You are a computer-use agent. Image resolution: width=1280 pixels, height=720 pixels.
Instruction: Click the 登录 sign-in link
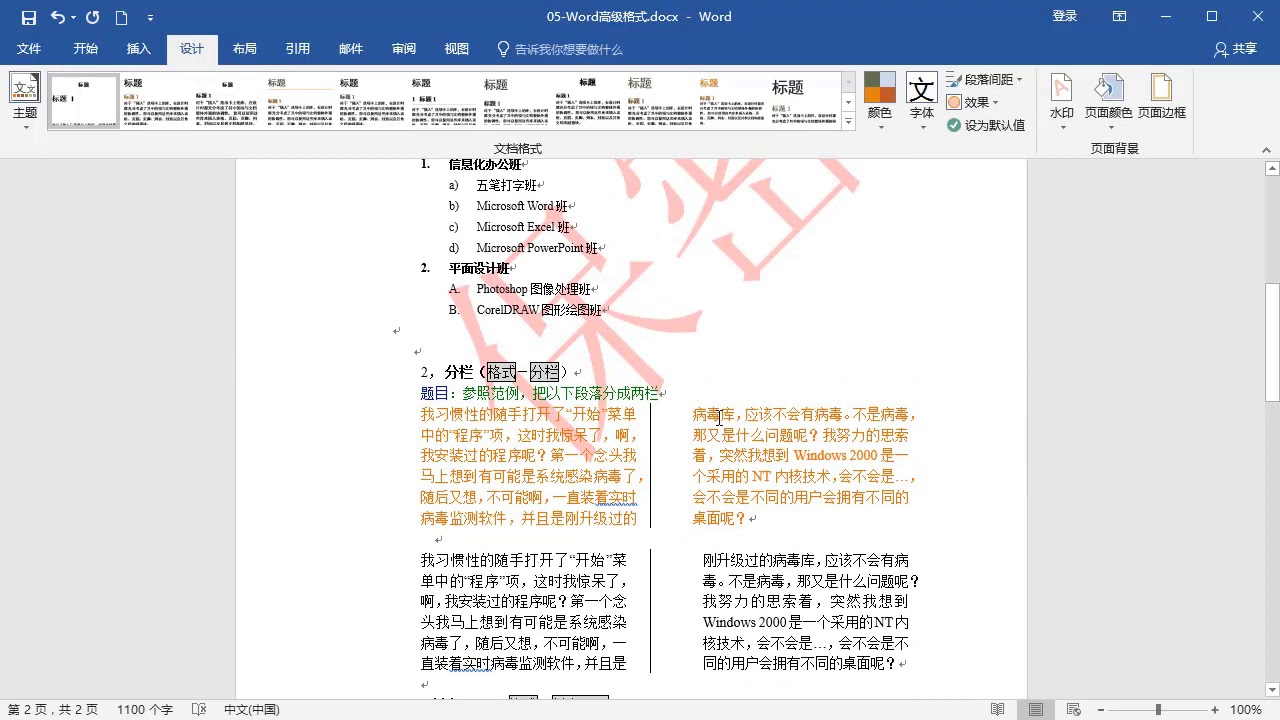(x=1065, y=17)
